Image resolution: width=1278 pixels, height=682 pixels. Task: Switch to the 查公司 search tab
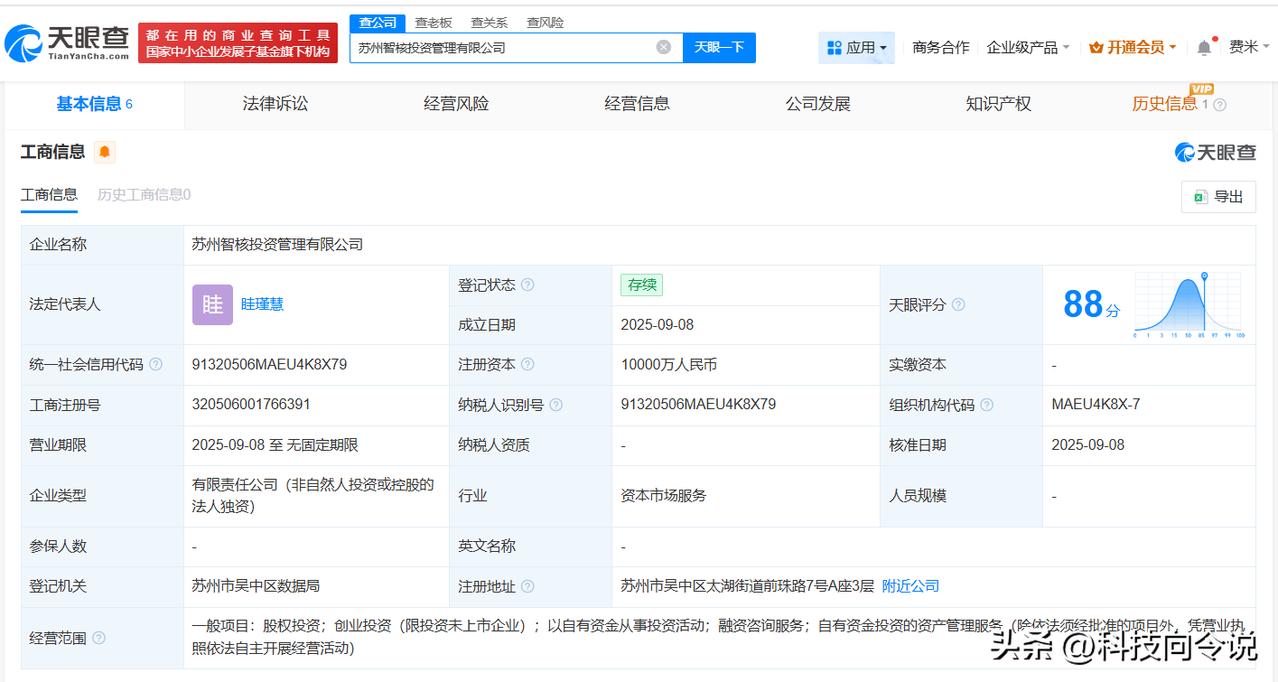[378, 22]
